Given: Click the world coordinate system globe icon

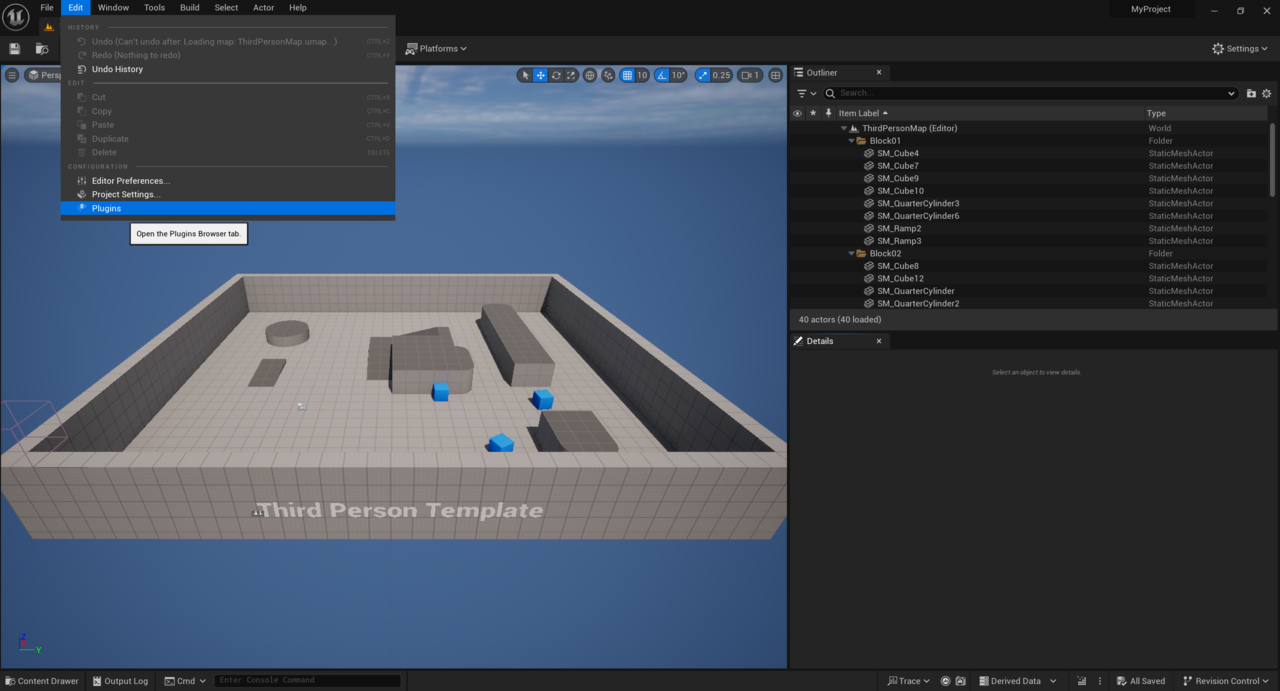Looking at the screenshot, I should click(590, 75).
